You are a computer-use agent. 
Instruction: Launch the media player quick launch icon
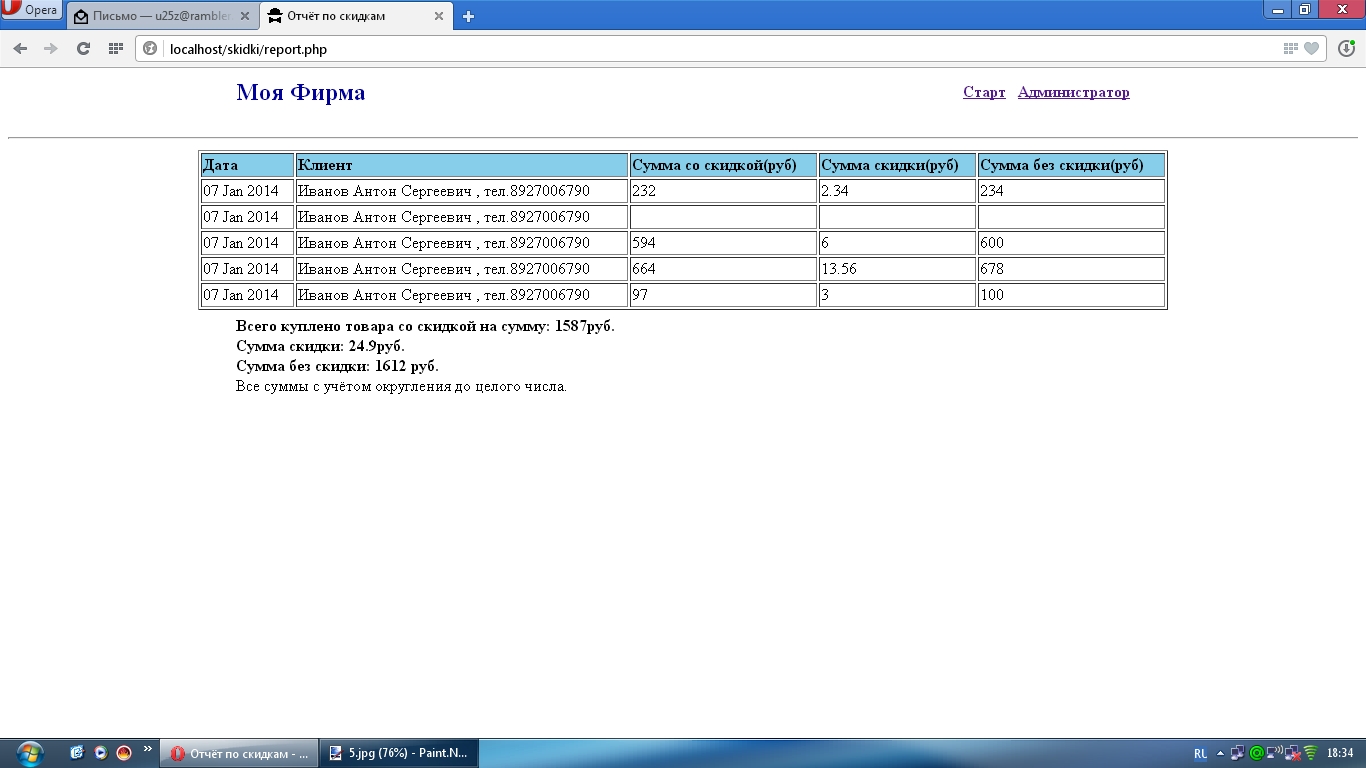(x=100, y=753)
